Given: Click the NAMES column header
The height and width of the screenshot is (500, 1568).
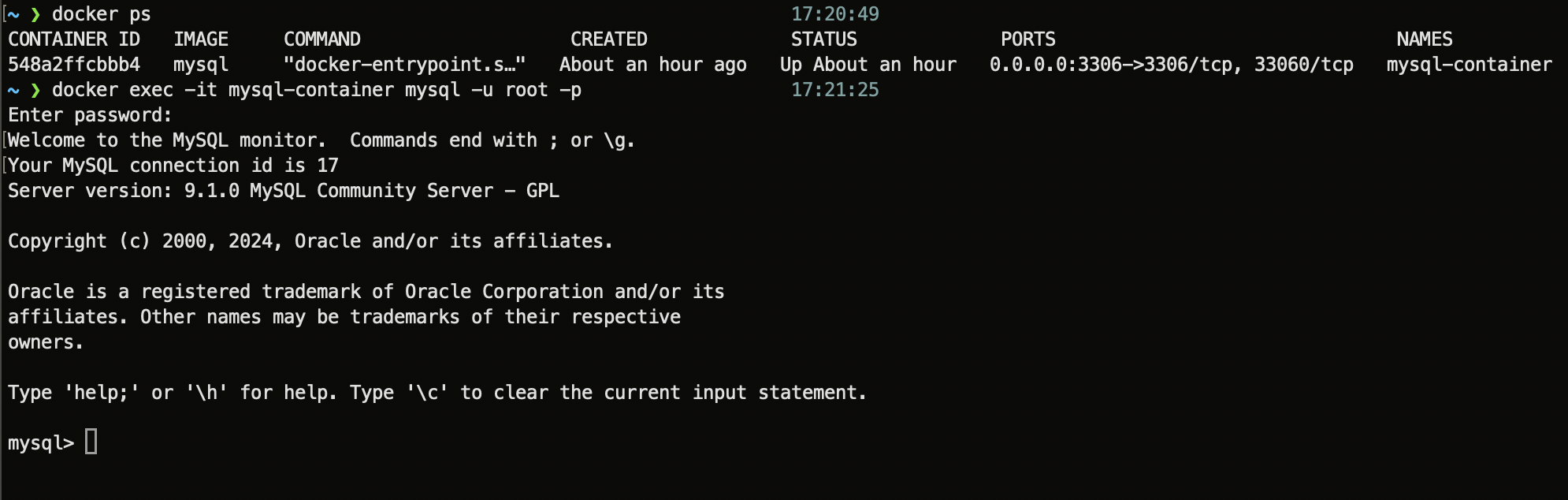Looking at the screenshot, I should point(1425,39).
